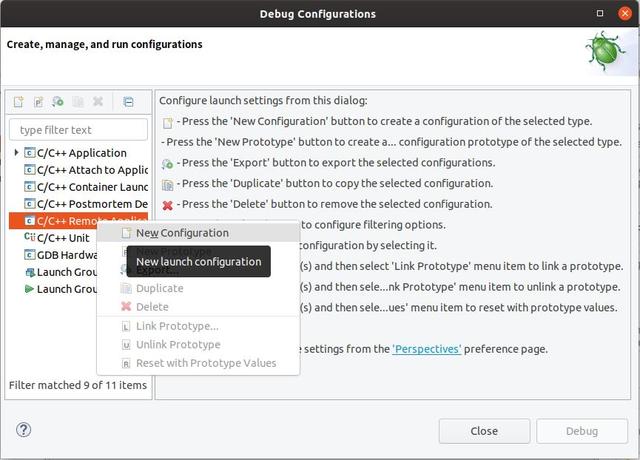Screen dimensions: 640x460
Task: Click the type filter text field
Action: click(78, 130)
